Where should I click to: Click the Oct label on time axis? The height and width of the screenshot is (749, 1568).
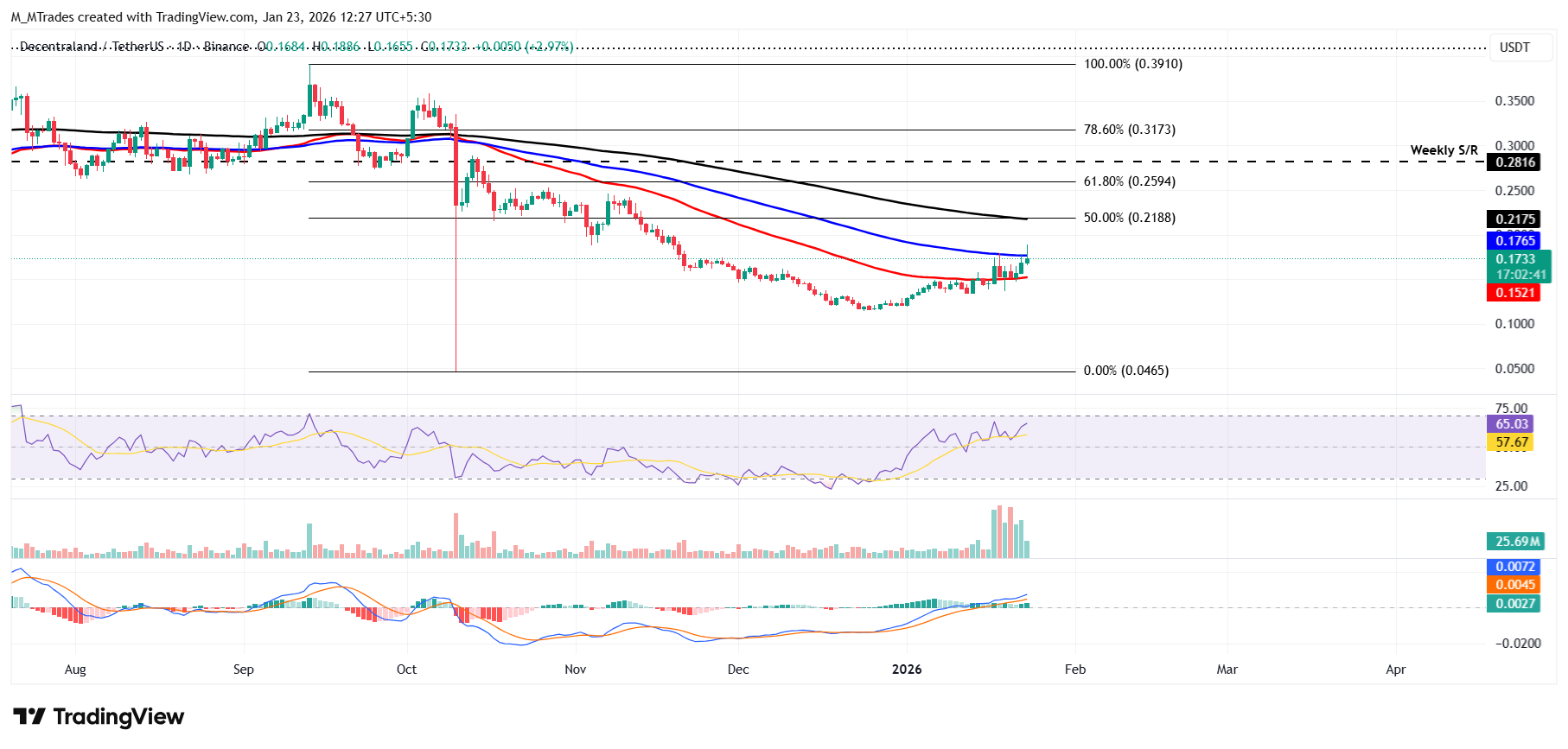coord(406,670)
